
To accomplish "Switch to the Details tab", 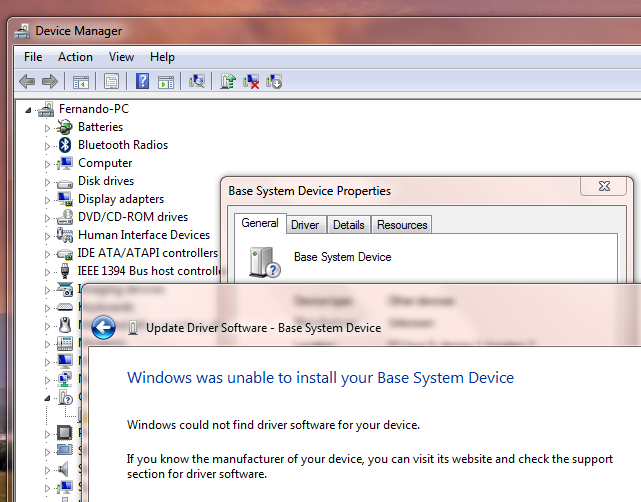I will [348, 225].
